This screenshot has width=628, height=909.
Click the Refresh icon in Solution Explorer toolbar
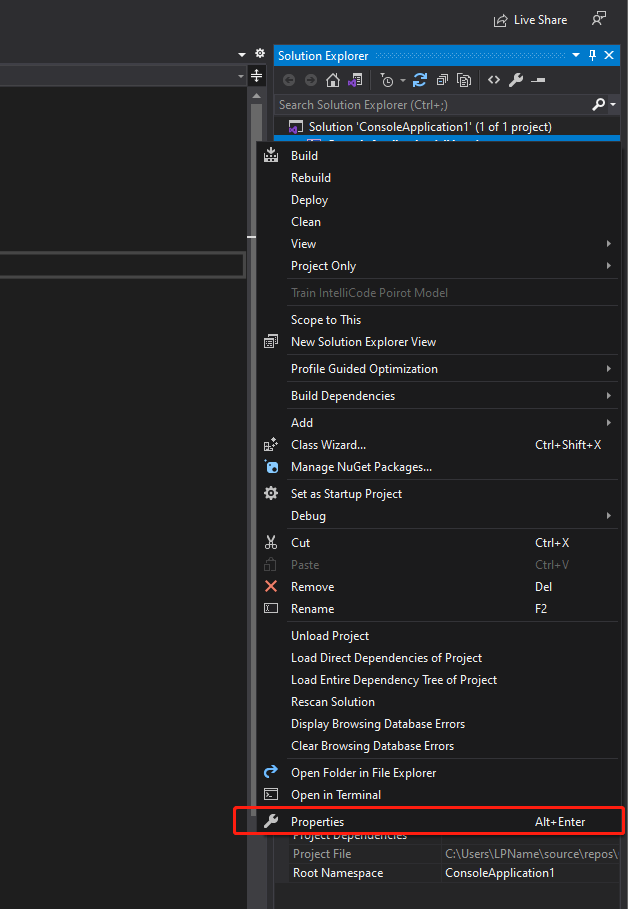[418, 79]
